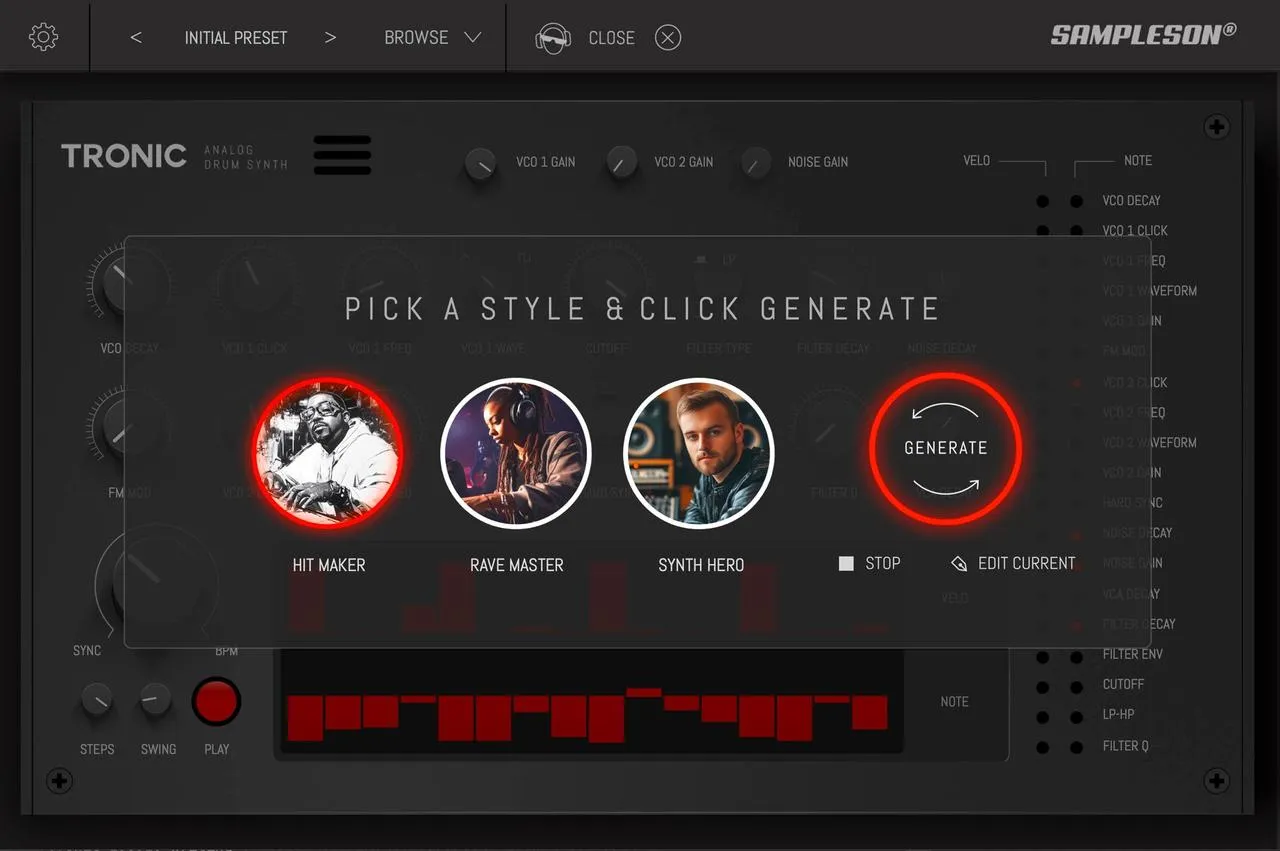Click the top-right plus screw icon
The height and width of the screenshot is (851, 1280).
1216,127
